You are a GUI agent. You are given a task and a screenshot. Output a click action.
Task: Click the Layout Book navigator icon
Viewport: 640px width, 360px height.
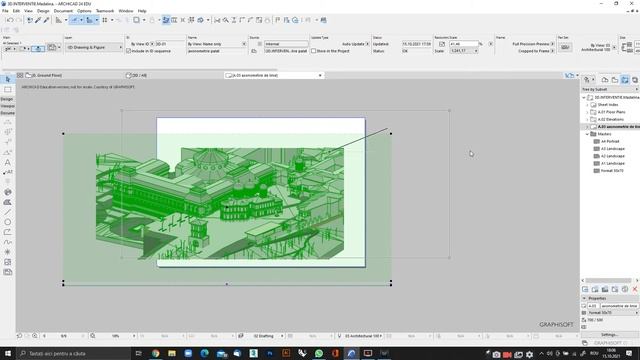(625, 80)
